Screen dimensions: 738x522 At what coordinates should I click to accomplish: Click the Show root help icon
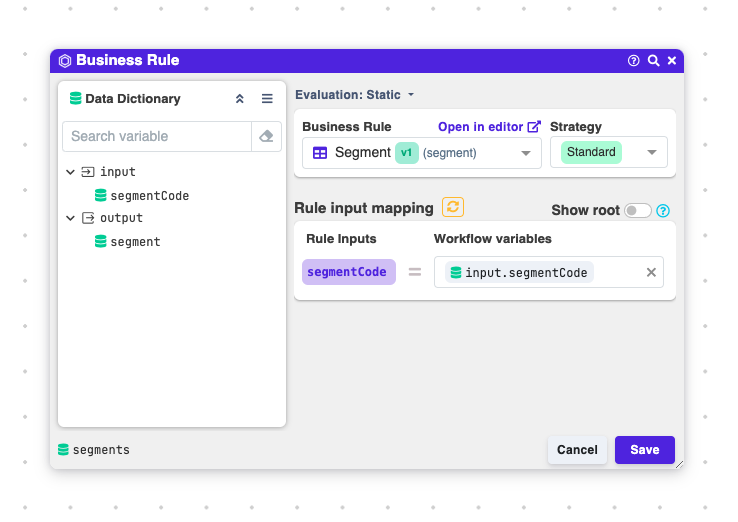[x=663, y=211]
